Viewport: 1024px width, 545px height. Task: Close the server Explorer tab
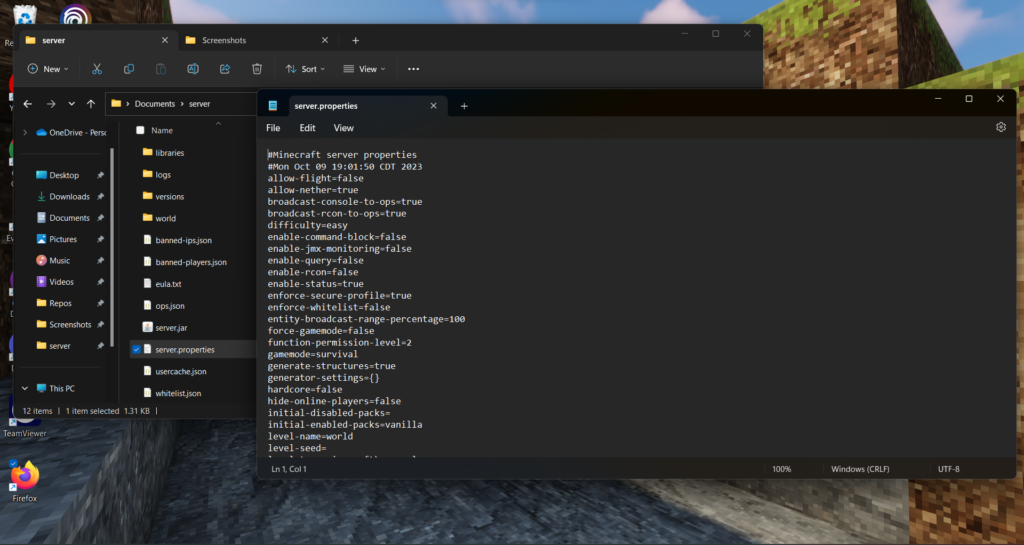[165, 40]
